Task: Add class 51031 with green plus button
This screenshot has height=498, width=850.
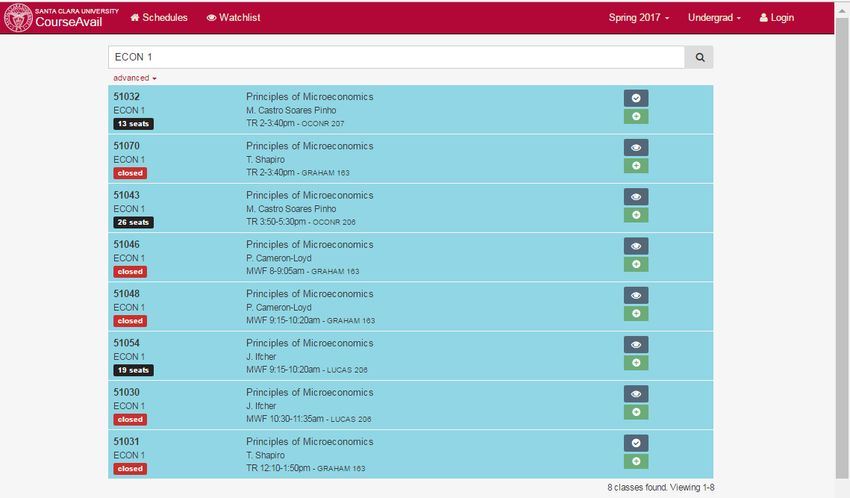Action: click(636, 462)
